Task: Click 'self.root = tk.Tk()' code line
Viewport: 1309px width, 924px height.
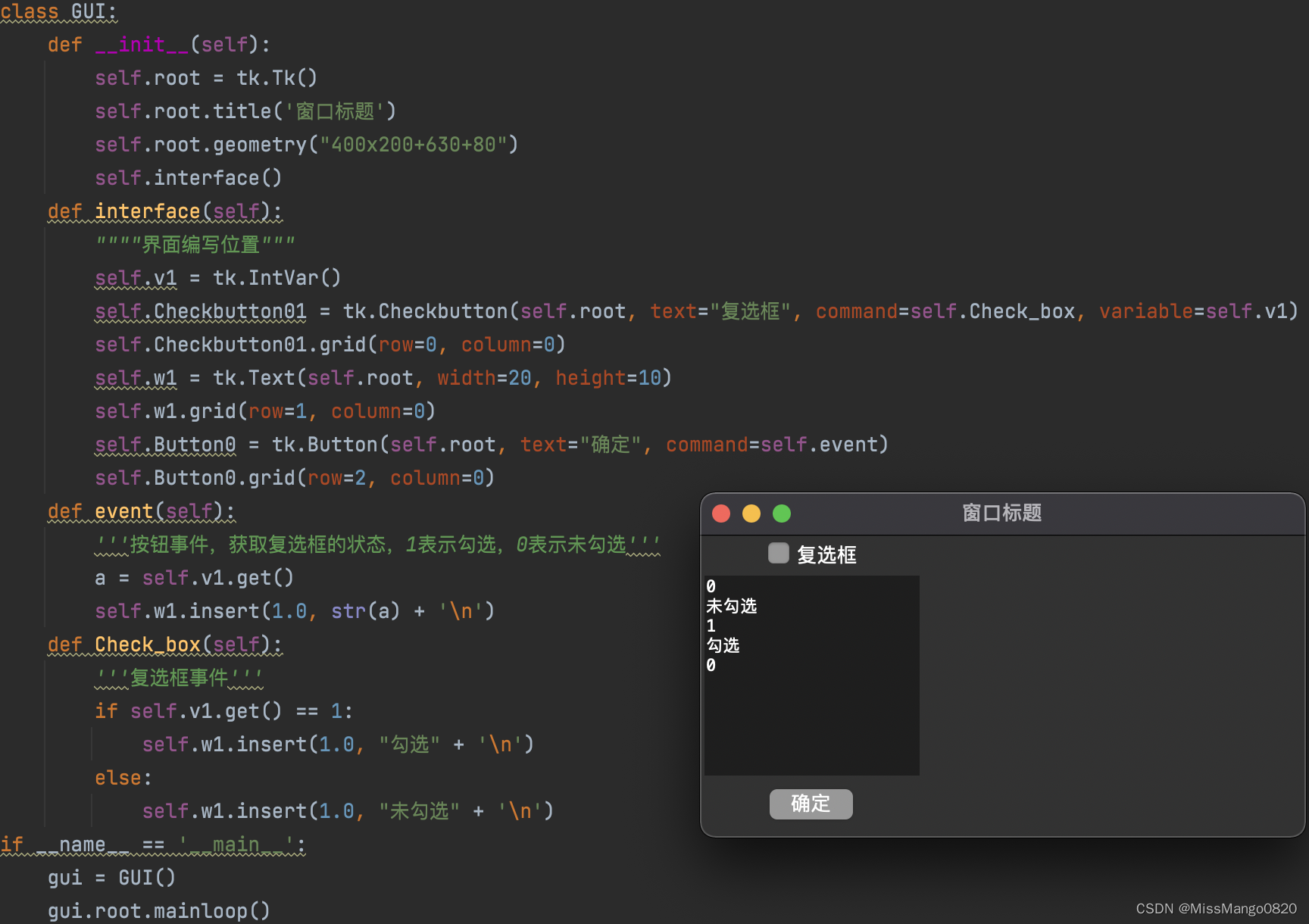Action: point(206,78)
